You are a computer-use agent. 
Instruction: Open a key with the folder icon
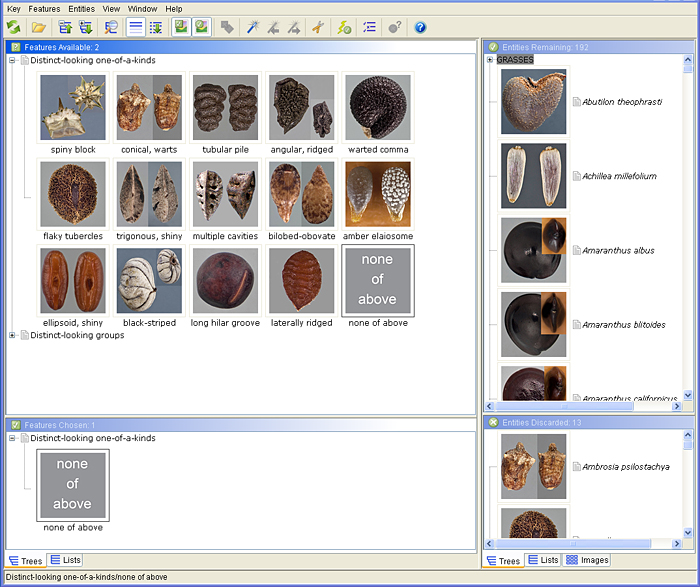(x=39, y=28)
